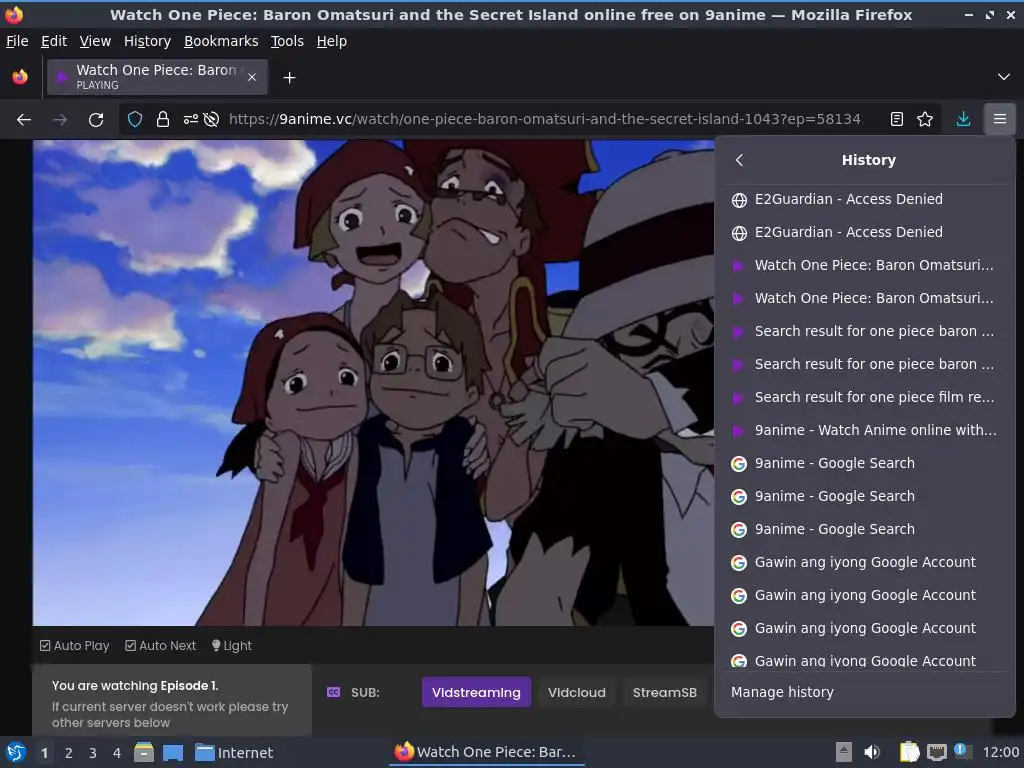
Task: Open the History menu in menu bar
Action: pyautogui.click(x=147, y=41)
